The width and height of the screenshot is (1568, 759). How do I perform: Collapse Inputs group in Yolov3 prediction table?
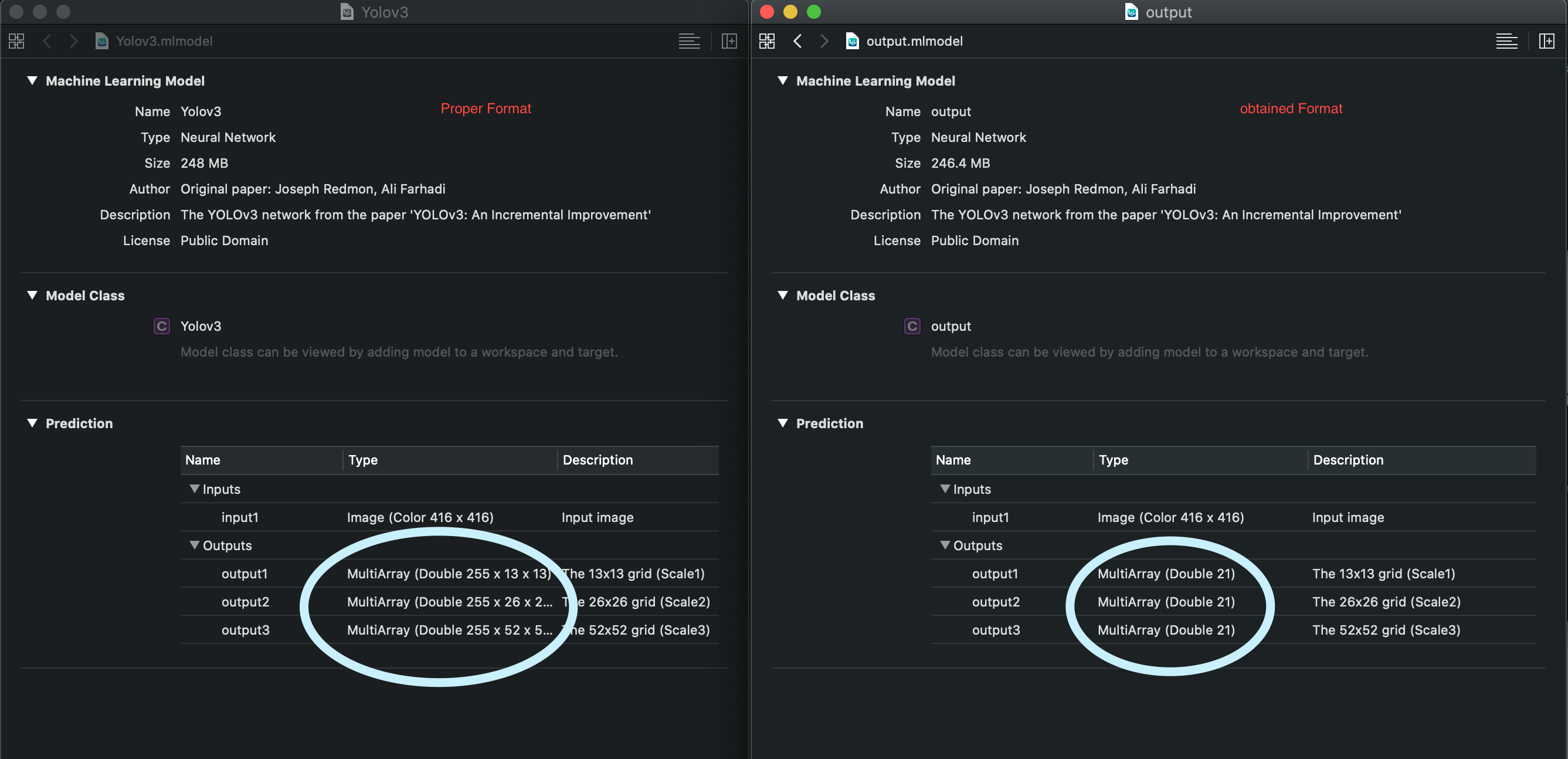194,489
